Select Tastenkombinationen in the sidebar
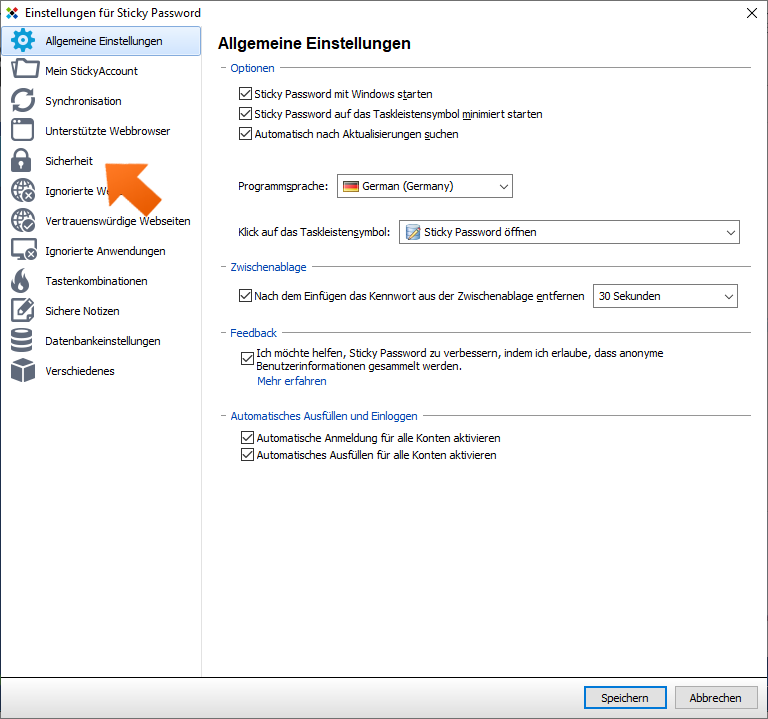 tap(101, 281)
